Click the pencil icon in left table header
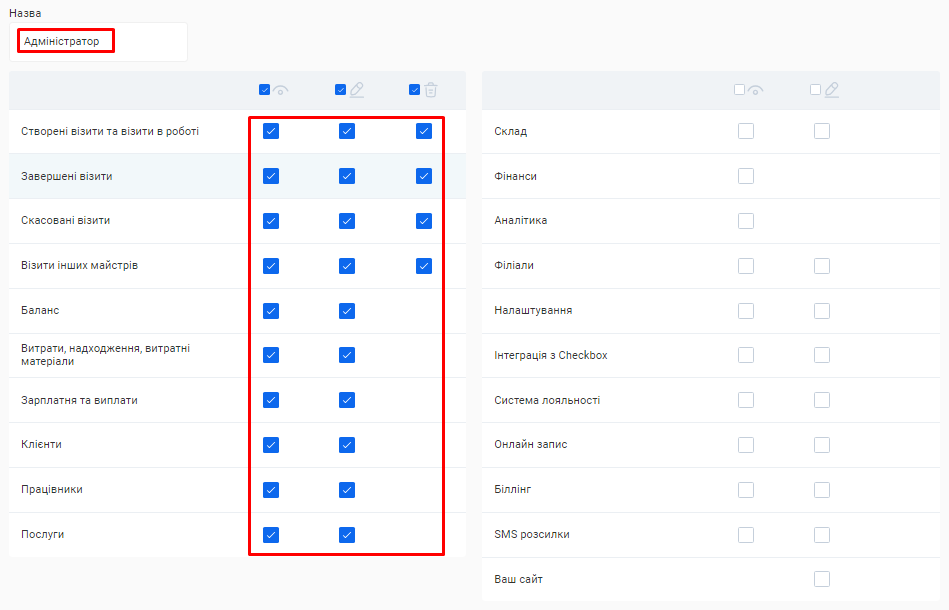The image size is (949, 610). [x=357, y=90]
